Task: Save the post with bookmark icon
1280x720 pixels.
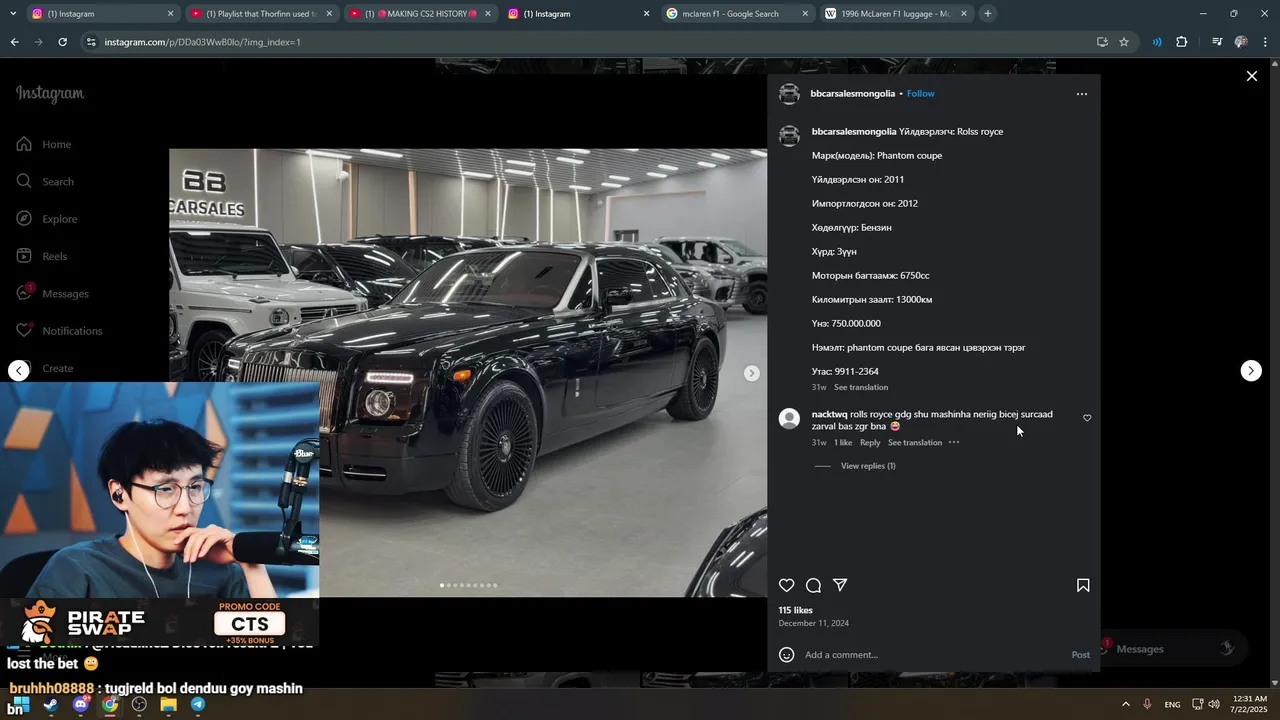Action: pyautogui.click(x=1083, y=586)
